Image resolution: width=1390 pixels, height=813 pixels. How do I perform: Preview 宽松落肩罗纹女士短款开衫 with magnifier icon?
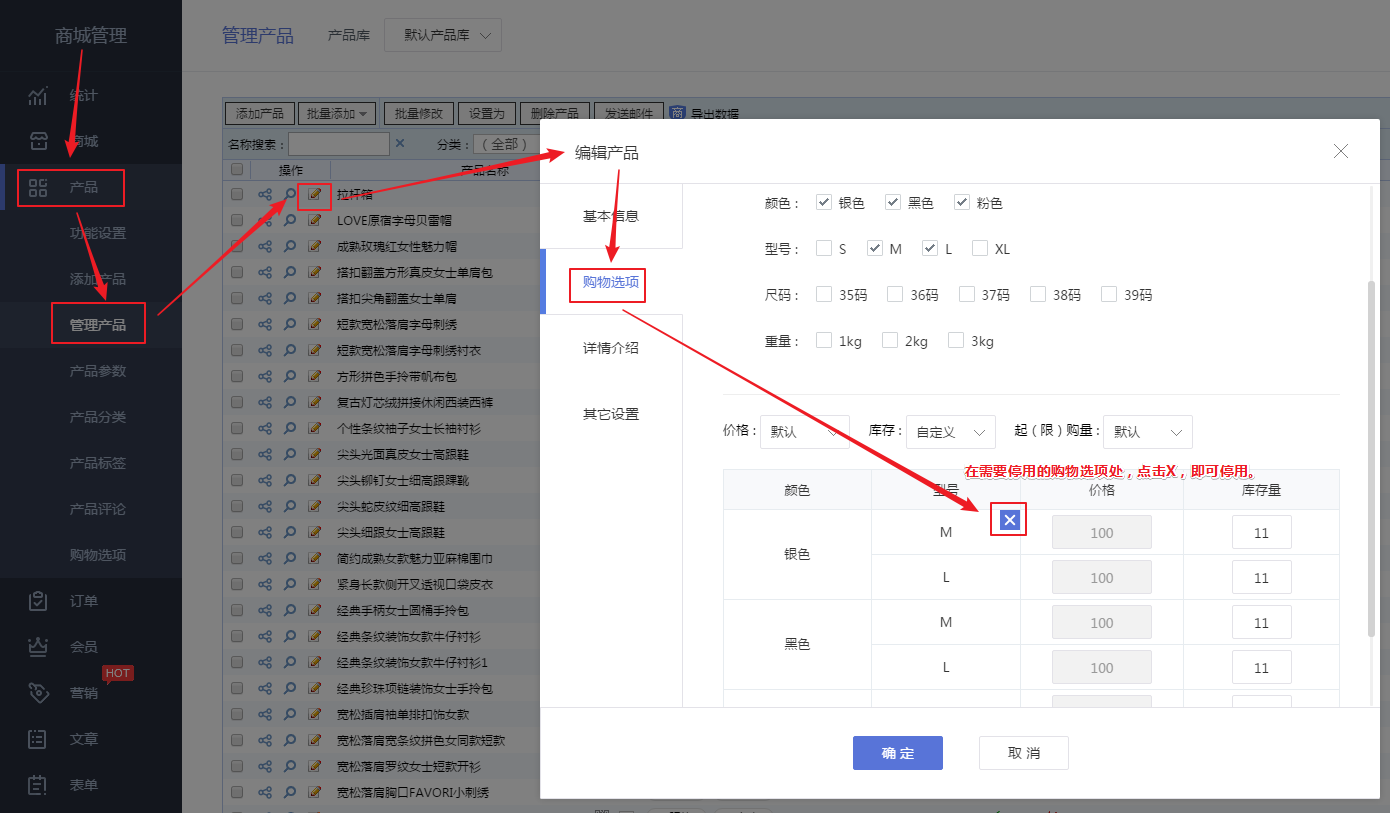click(290, 766)
